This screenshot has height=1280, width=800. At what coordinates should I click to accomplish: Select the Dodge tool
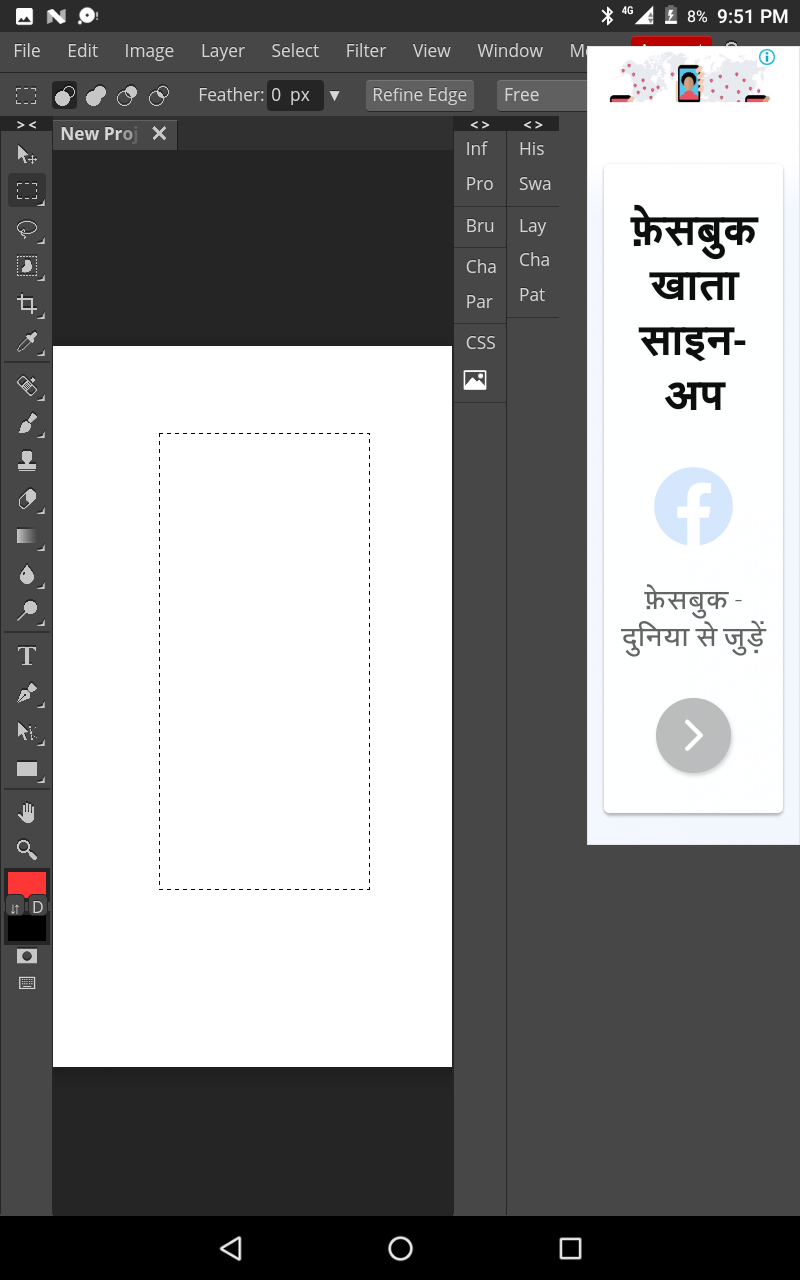click(x=27, y=611)
